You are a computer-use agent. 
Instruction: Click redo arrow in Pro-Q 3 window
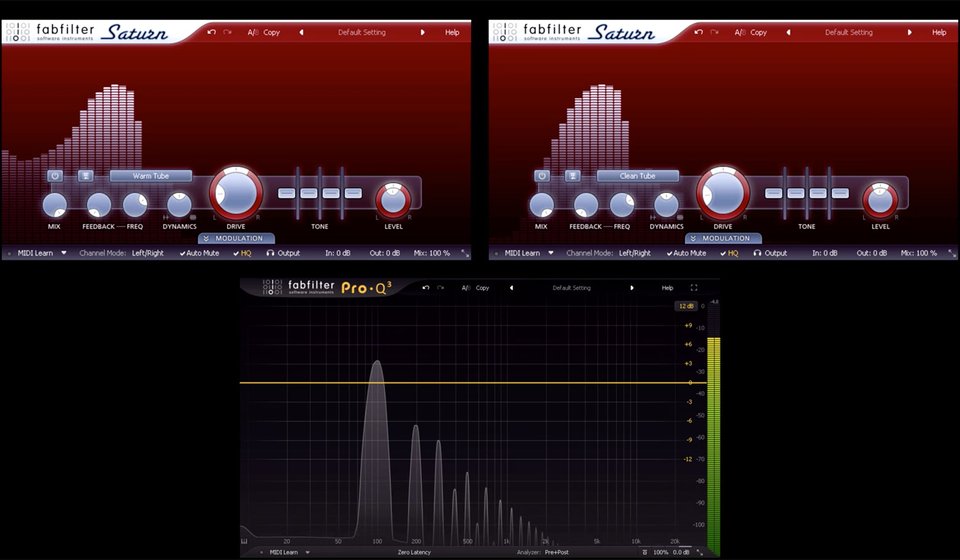click(x=440, y=288)
